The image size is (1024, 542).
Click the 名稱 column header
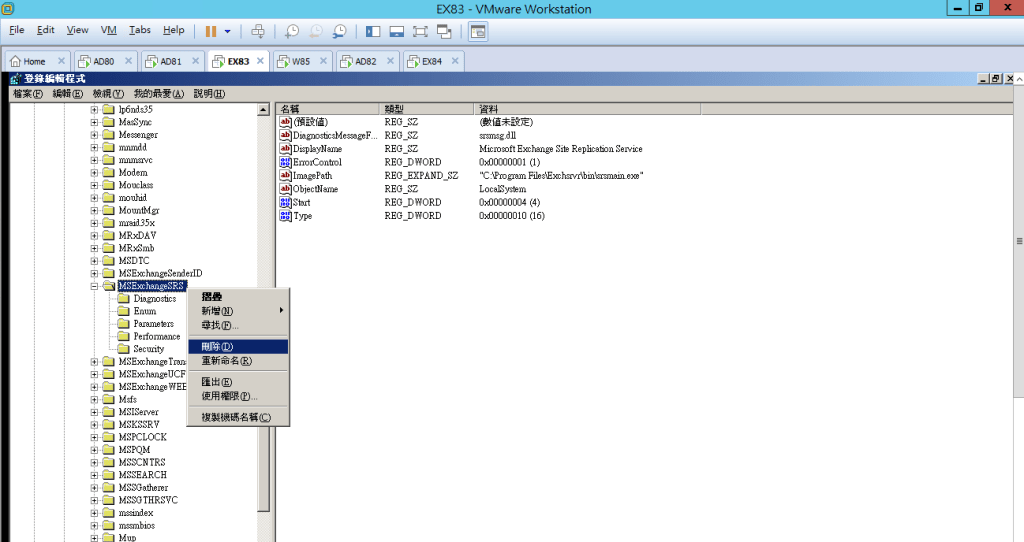point(290,108)
